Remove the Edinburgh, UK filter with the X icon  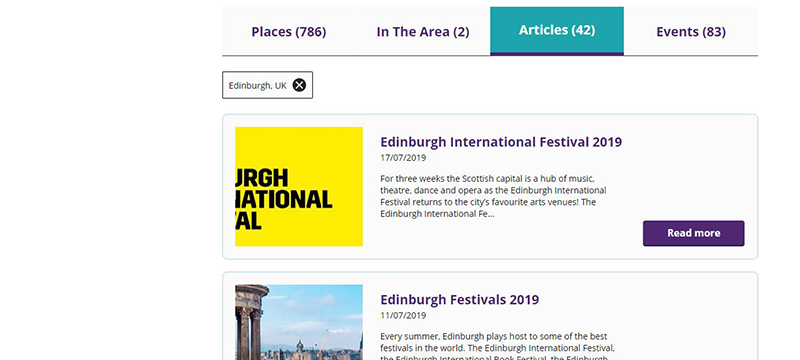pyautogui.click(x=299, y=85)
